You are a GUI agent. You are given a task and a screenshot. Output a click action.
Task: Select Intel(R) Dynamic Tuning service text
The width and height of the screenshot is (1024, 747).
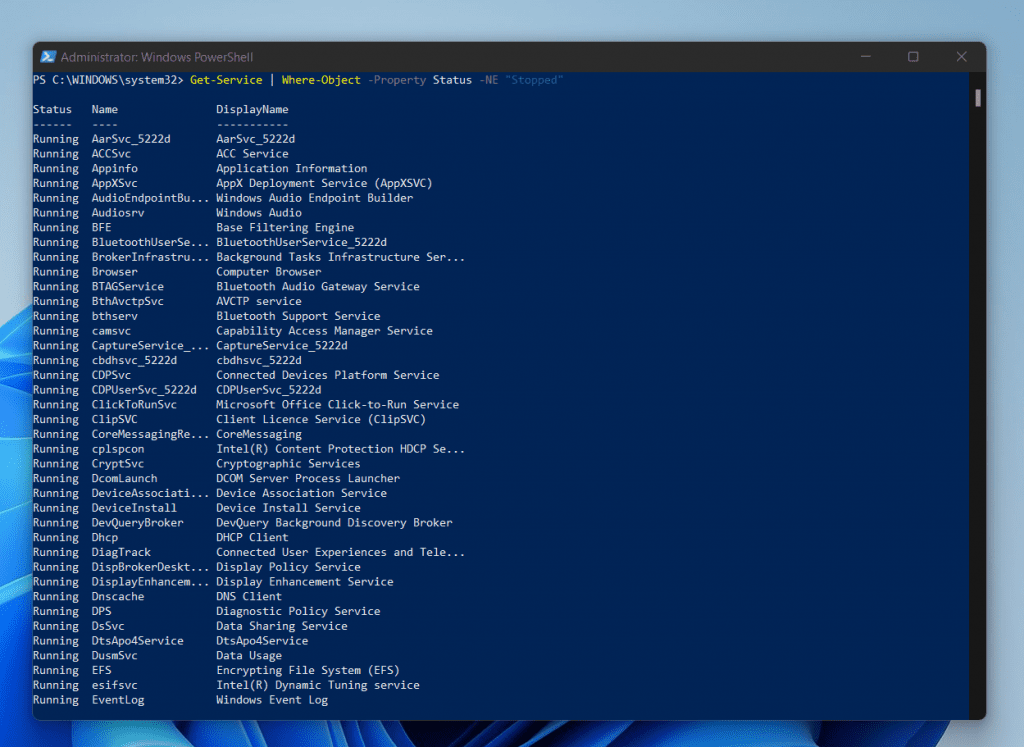(317, 685)
